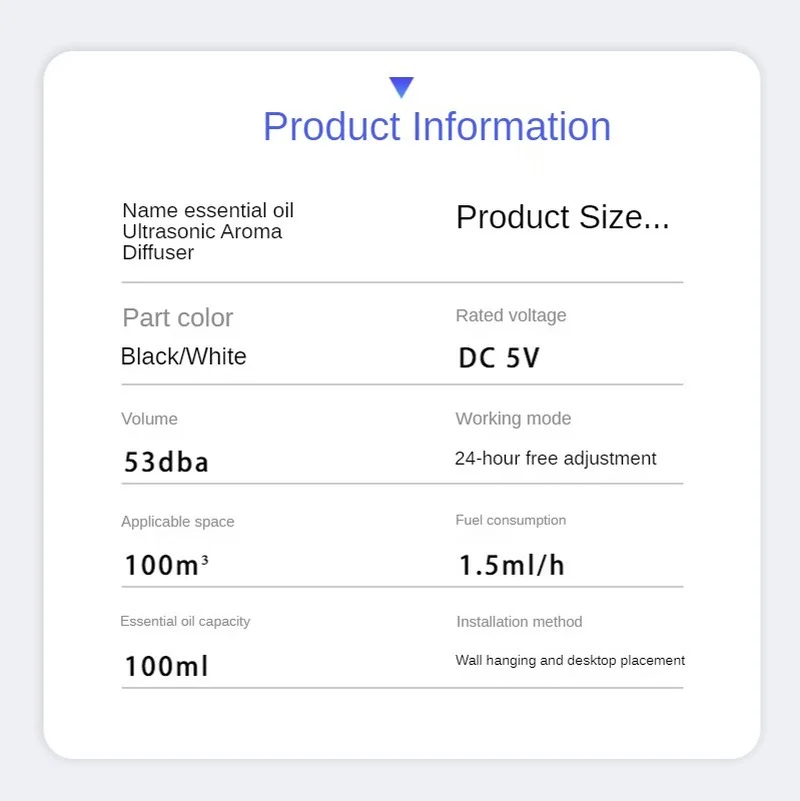Click the Fuel consumption label
The width and height of the screenshot is (800, 801).
(510, 520)
